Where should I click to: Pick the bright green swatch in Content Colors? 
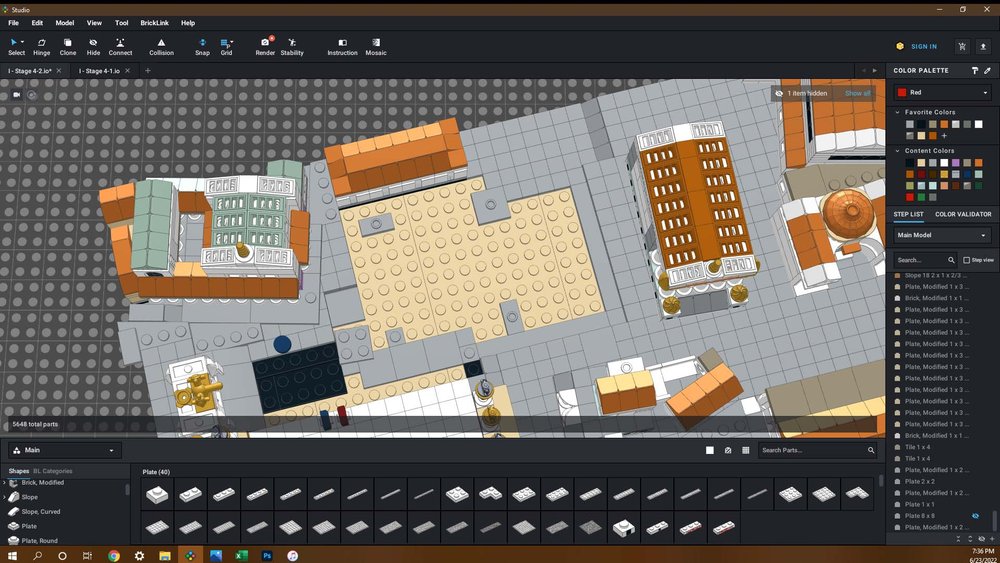tap(921, 197)
